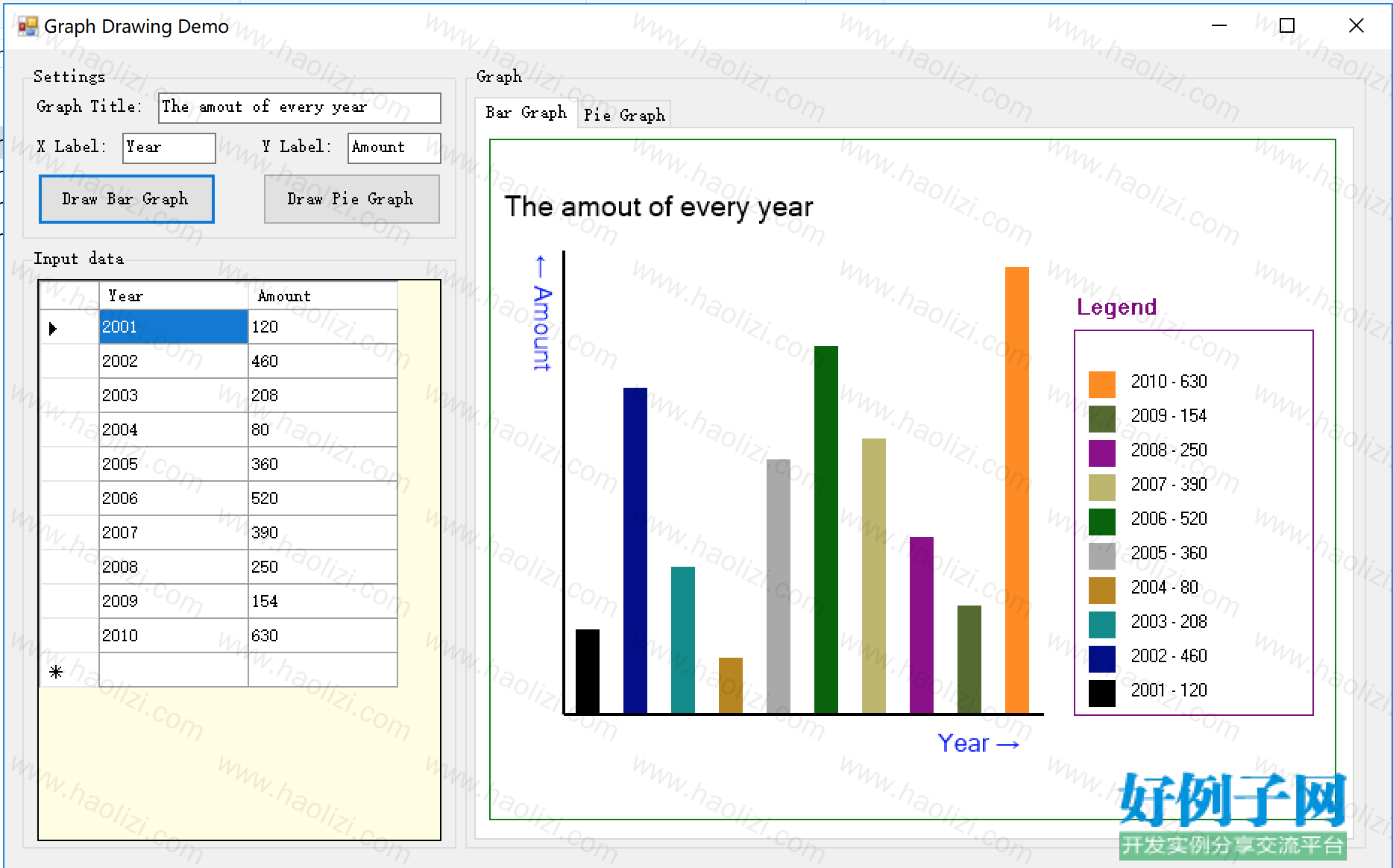Click the black 2001 legend swatch
The width and height of the screenshot is (1393, 868).
click(x=1102, y=693)
